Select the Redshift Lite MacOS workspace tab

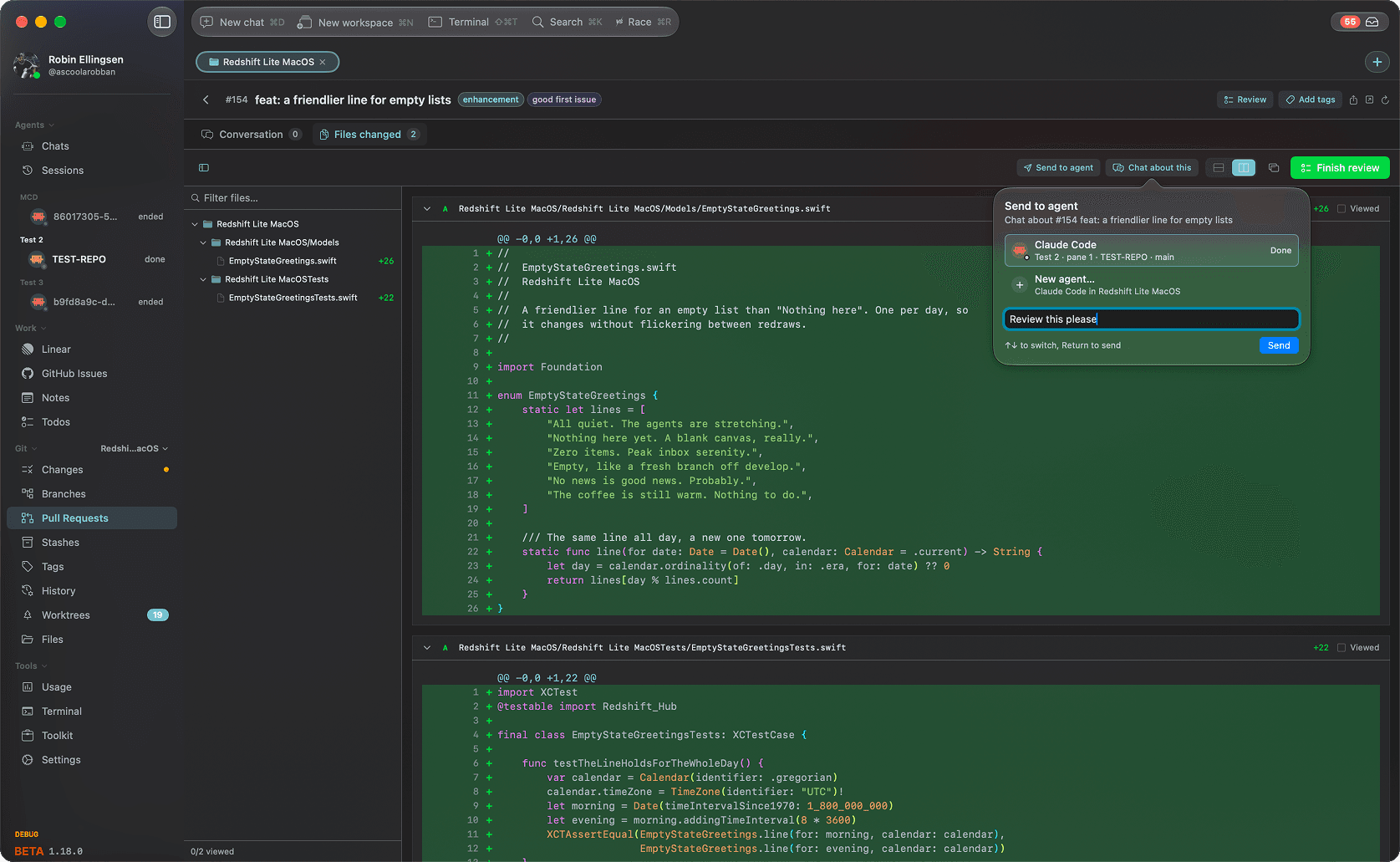point(267,62)
